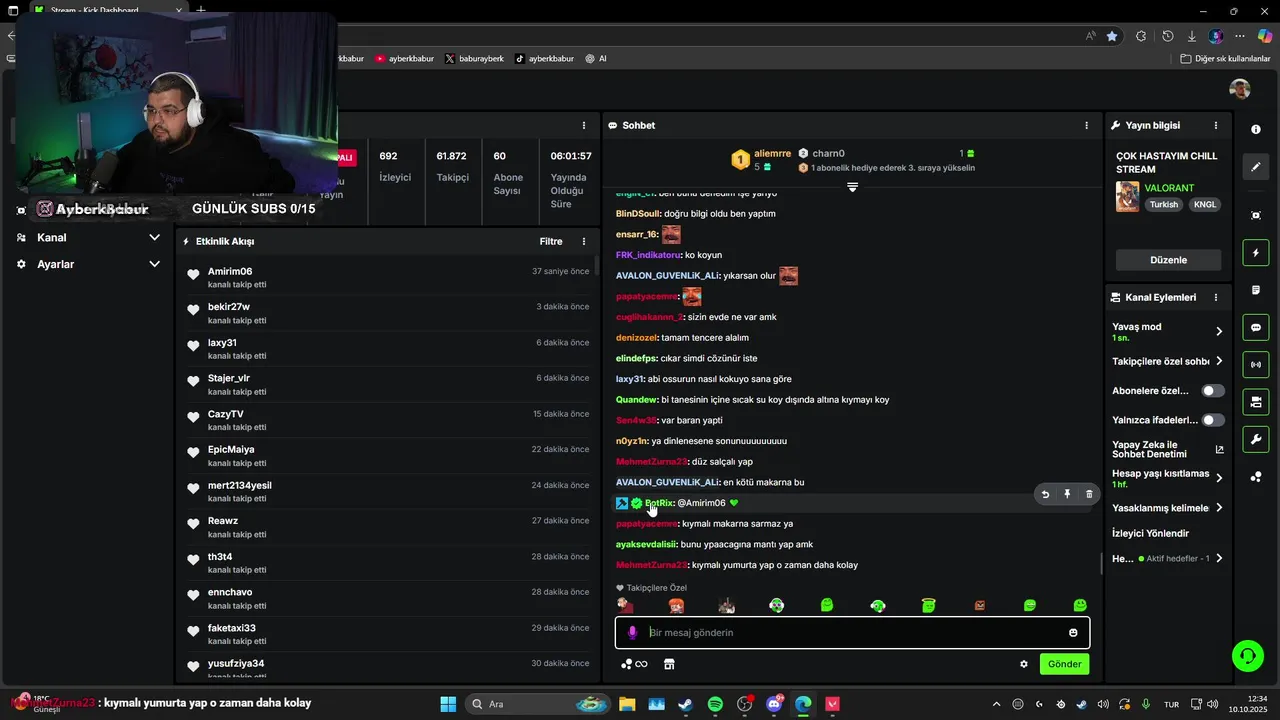Click the VALORANT game thumbnail
Screen dimensions: 1280x720
click(x=1127, y=196)
